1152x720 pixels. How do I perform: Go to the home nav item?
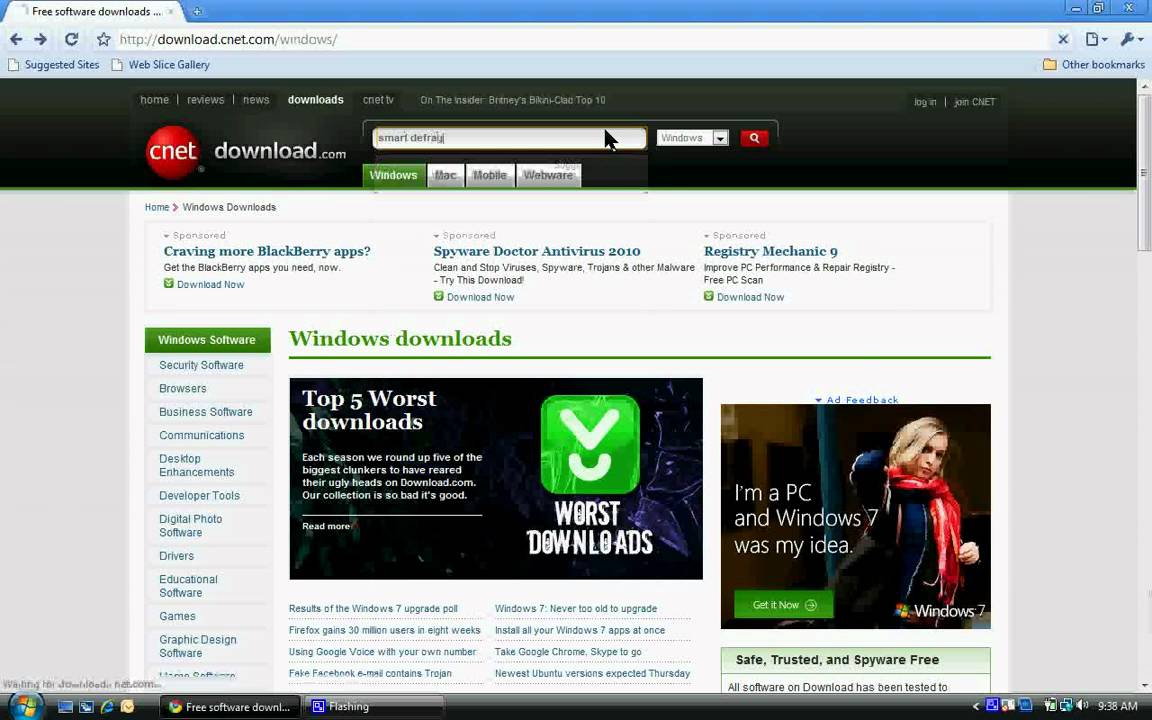[x=154, y=100]
